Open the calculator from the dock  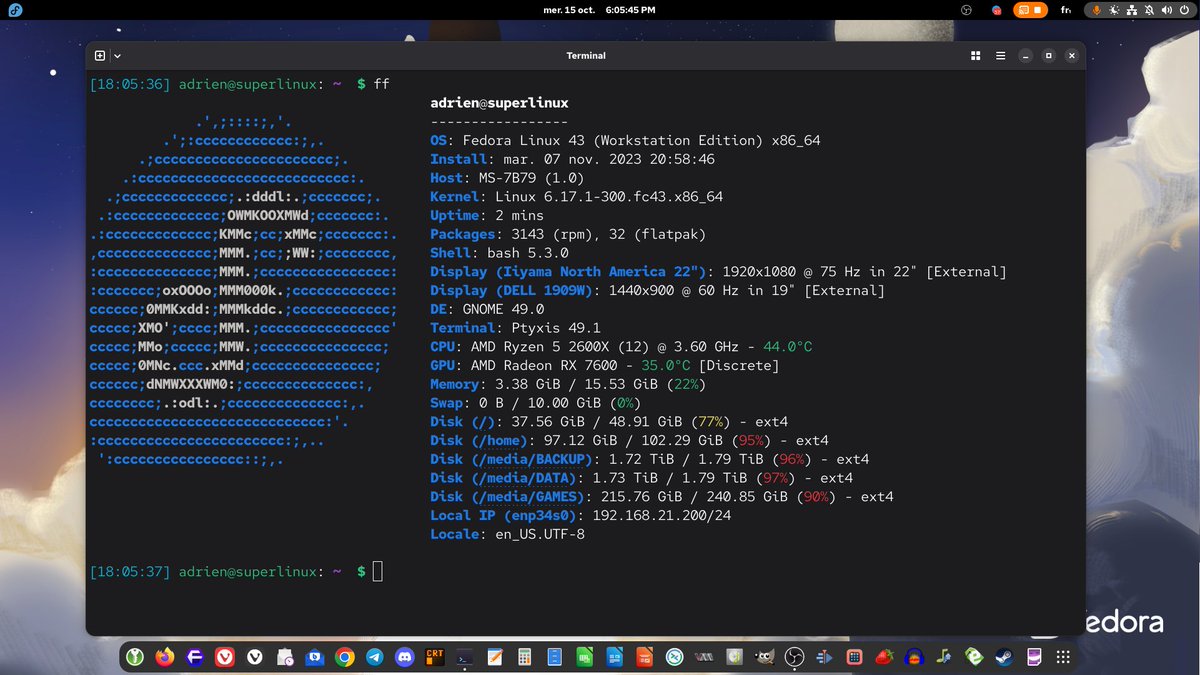click(524, 657)
